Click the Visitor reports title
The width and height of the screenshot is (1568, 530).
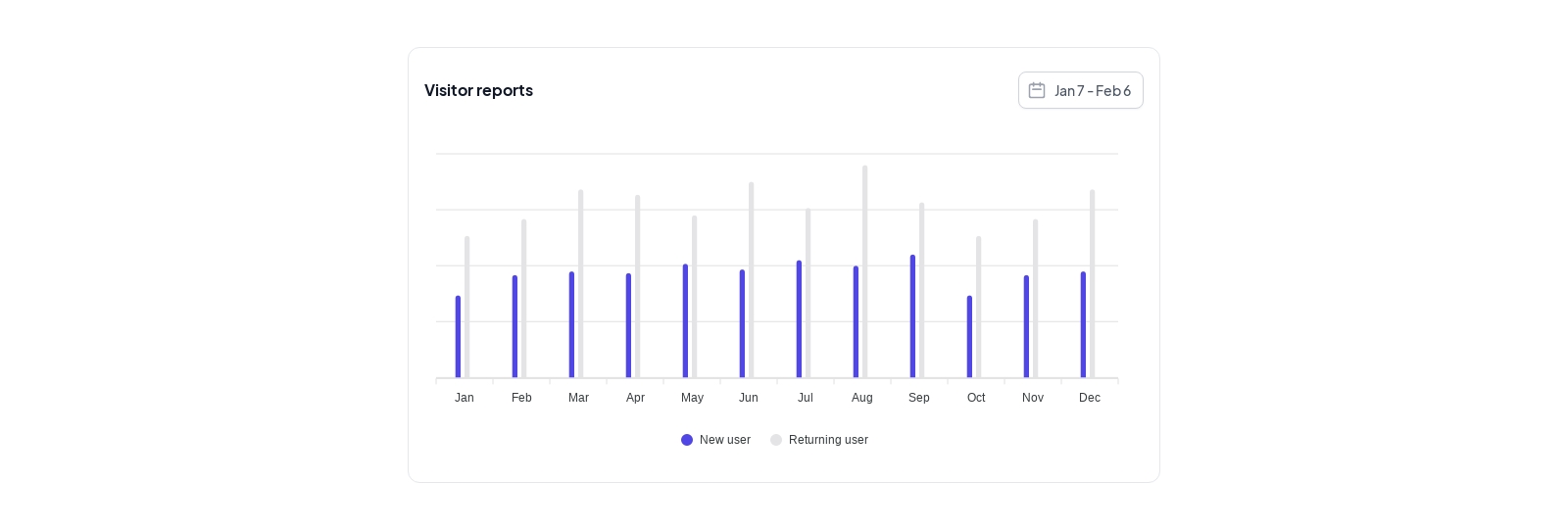(478, 90)
